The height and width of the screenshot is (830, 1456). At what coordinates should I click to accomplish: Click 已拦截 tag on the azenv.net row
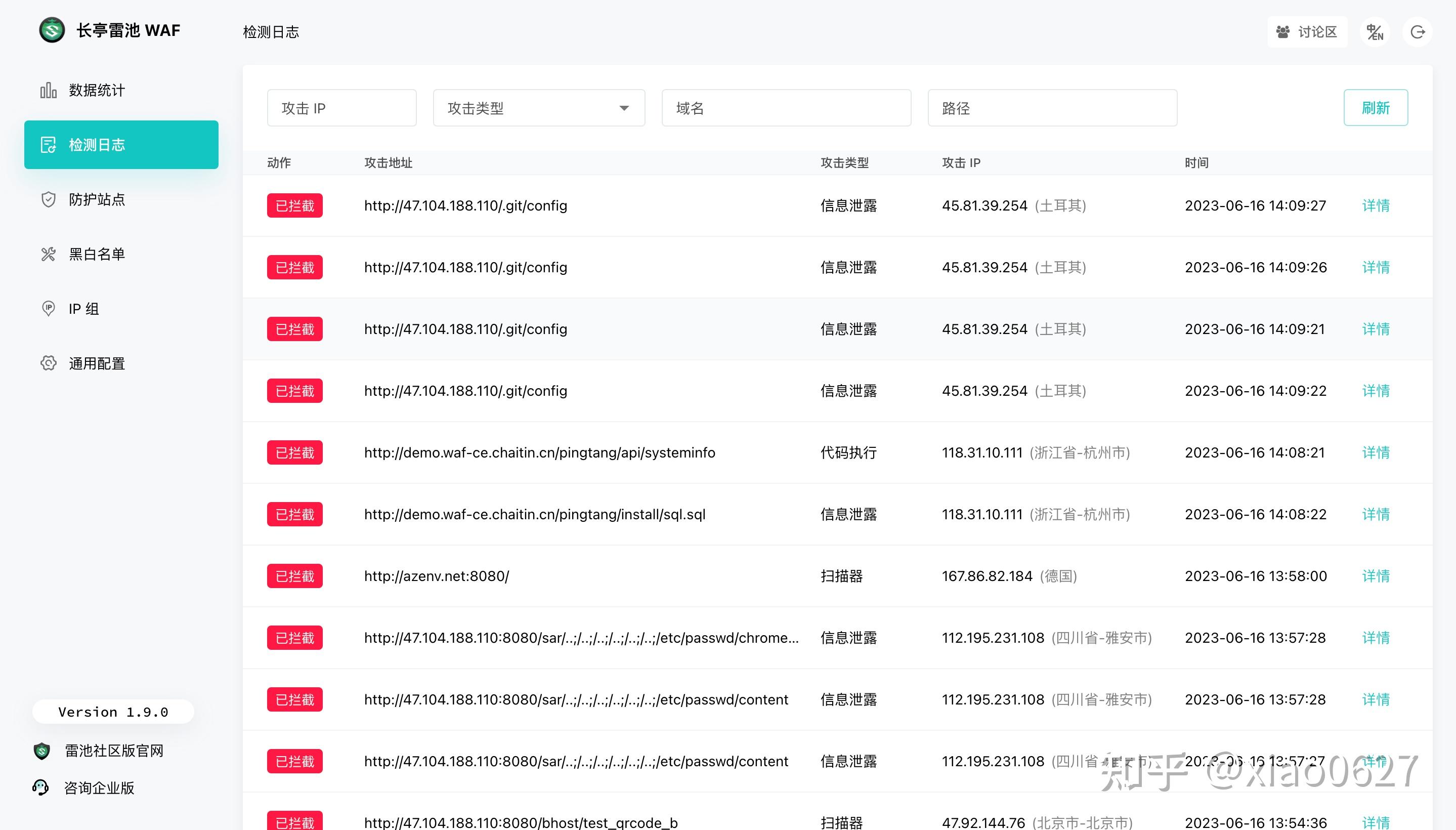pos(294,576)
